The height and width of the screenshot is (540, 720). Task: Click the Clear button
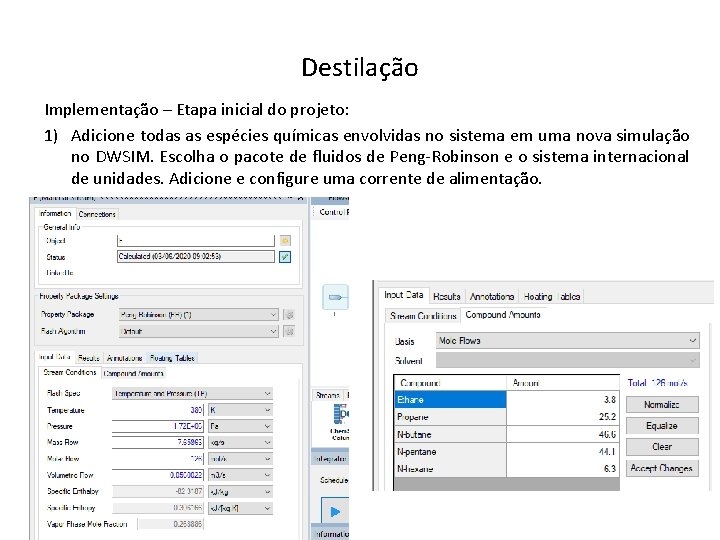pos(662,447)
